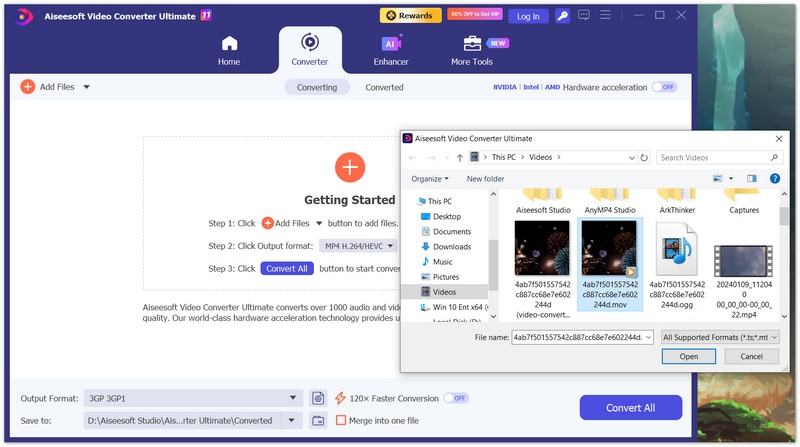Go back in the file dialog
Viewport: 800px width, 447px height.
[413, 158]
